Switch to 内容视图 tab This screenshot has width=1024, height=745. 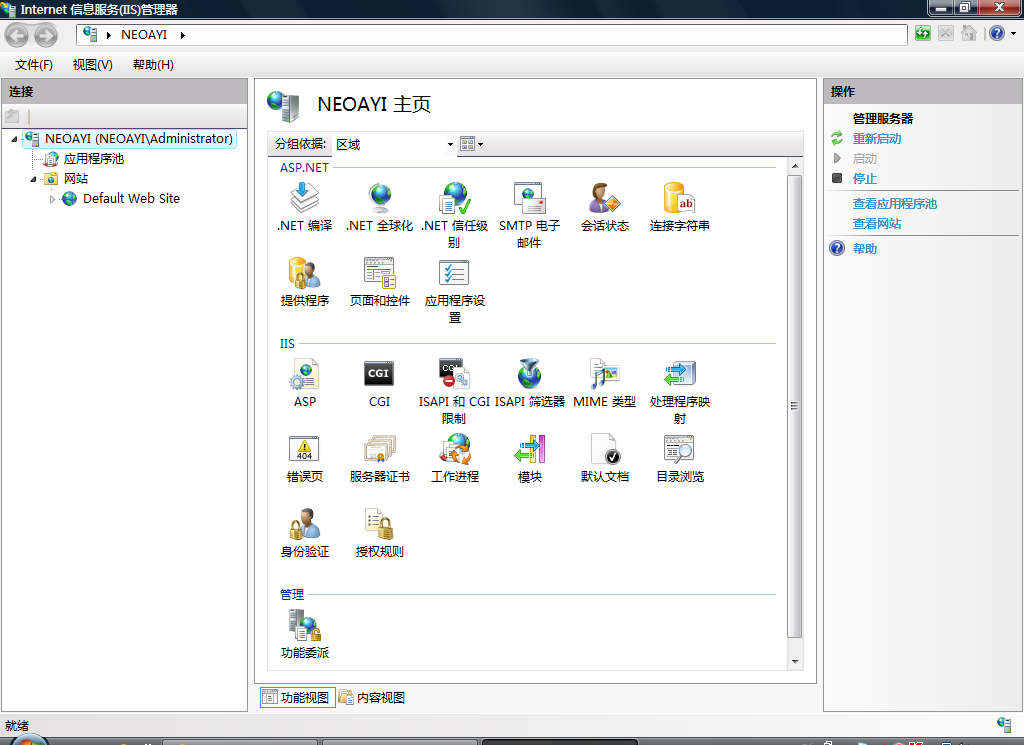[x=373, y=697]
